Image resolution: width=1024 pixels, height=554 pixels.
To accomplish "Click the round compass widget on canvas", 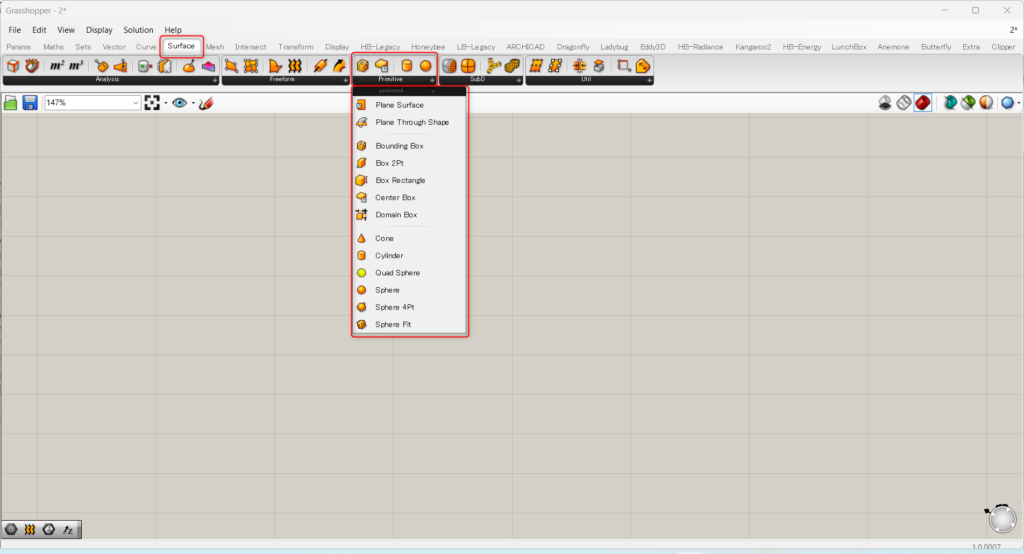I will pyautogui.click(x=1000, y=519).
